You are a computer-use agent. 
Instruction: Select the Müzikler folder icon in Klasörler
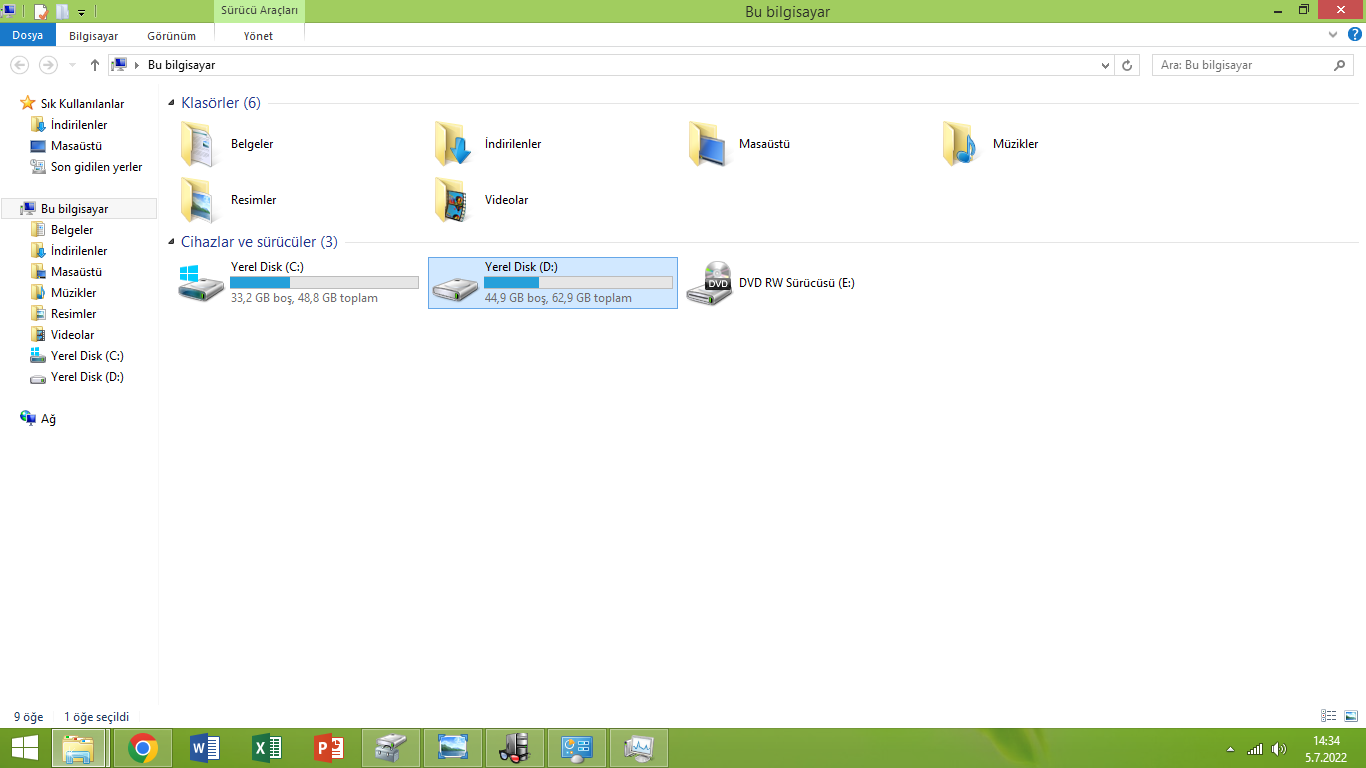pyautogui.click(x=962, y=144)
